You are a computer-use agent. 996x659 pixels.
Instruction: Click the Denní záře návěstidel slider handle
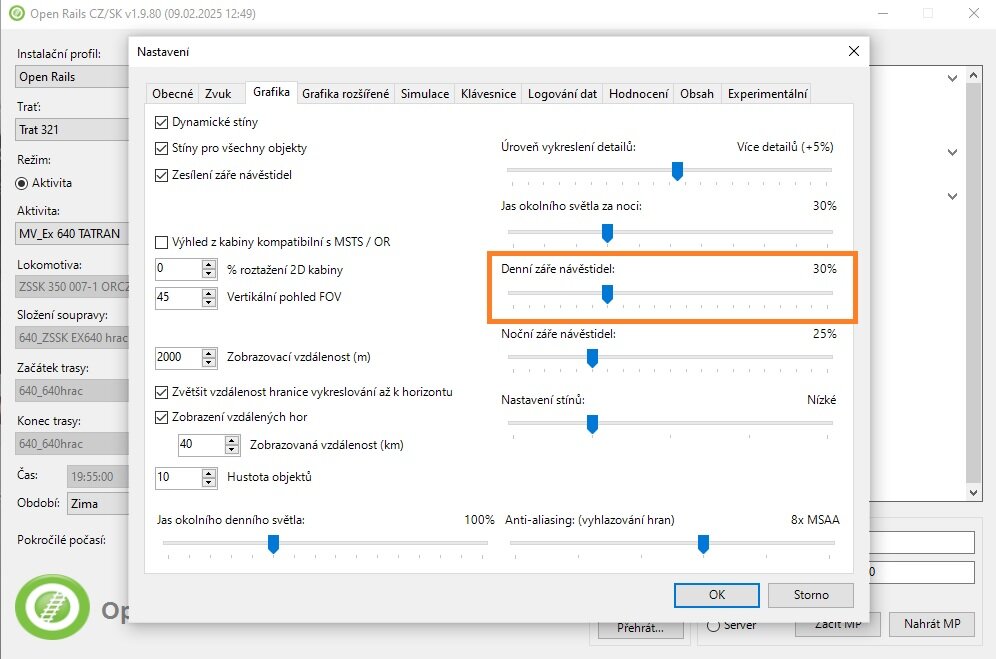(x=606, y=293)
